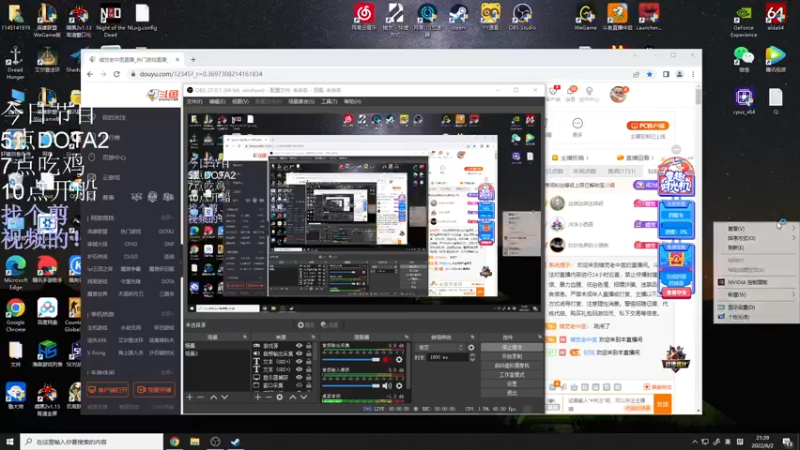Open the 渐变 scene transition dropdown
The image size is (800, 450).
tap(439, 347)
